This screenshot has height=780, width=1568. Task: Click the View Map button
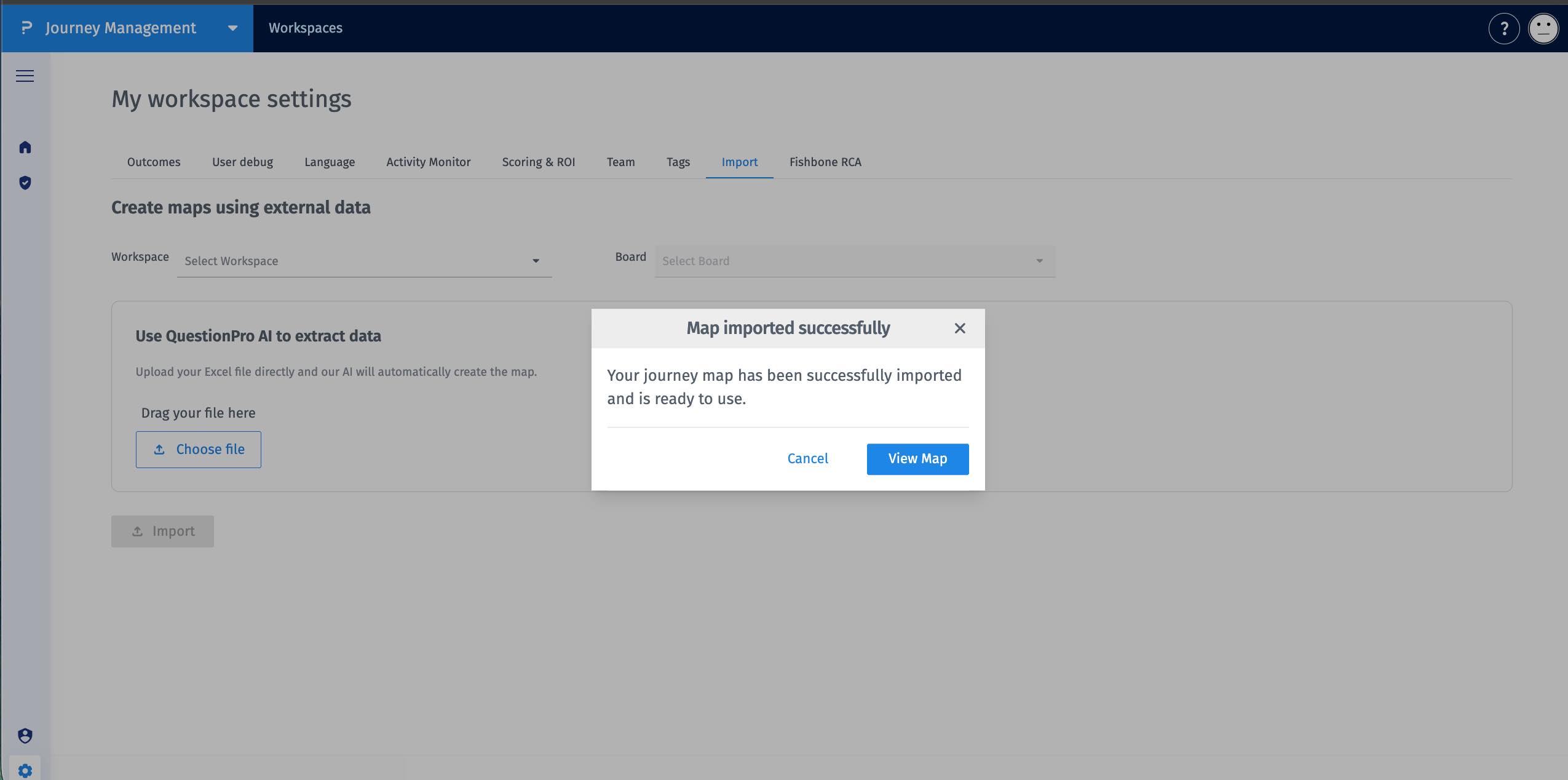tap(917, 459)
